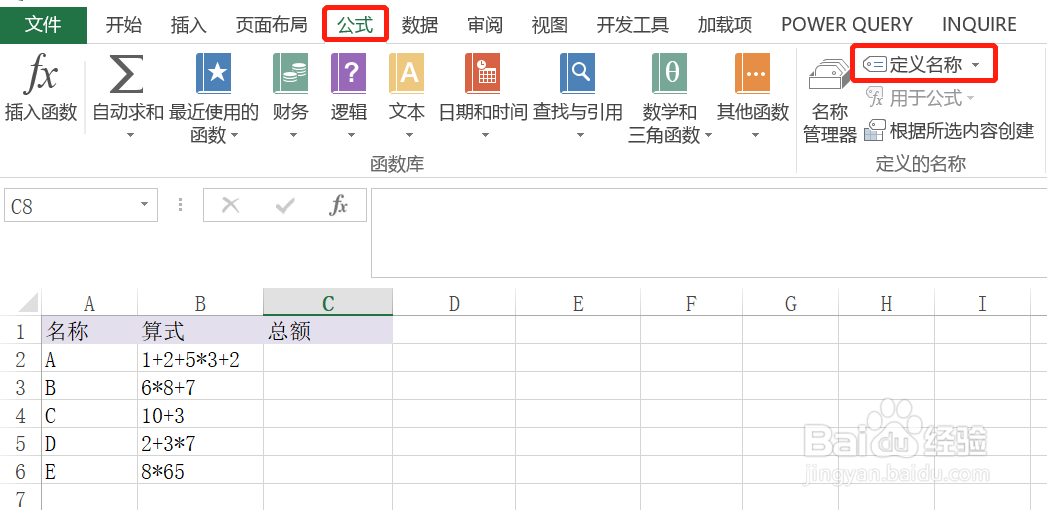Viewport: 1047px width, 510px height.
Task: Select row 7 header
Action: [x=20, y=499]
